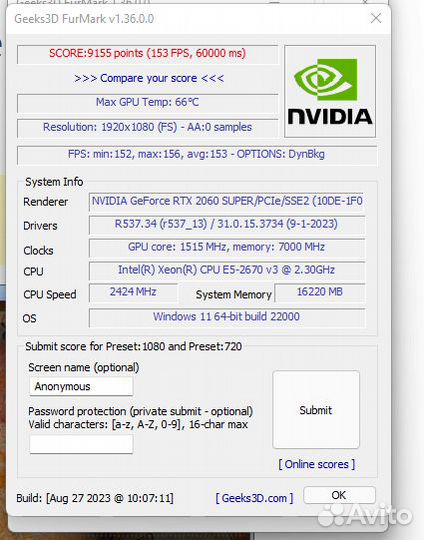Click the System Memory 16220 MB field
Screen dimensions: 424x540
pyautogui.click(x=319, y=293)
